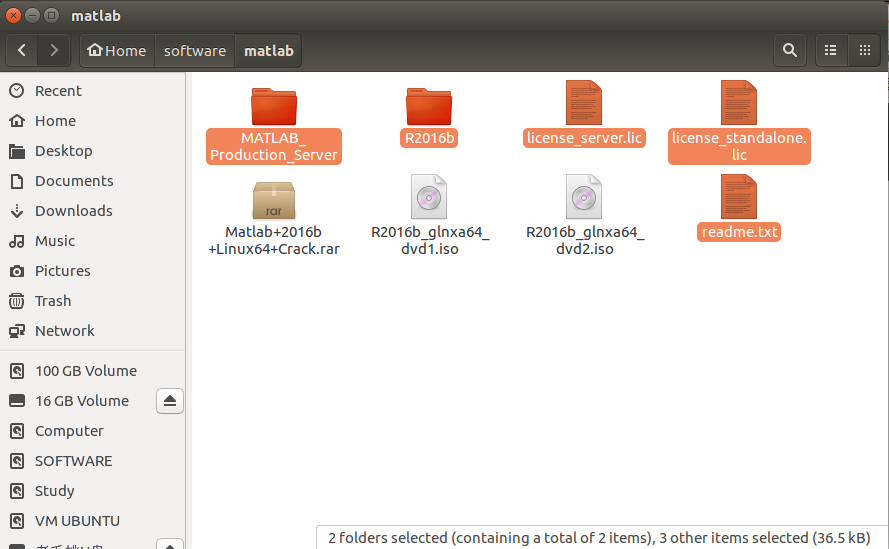The height and width of the screenshot is (549, 889).
Task: Open the Study volume
Action: (x=93, y=491)
